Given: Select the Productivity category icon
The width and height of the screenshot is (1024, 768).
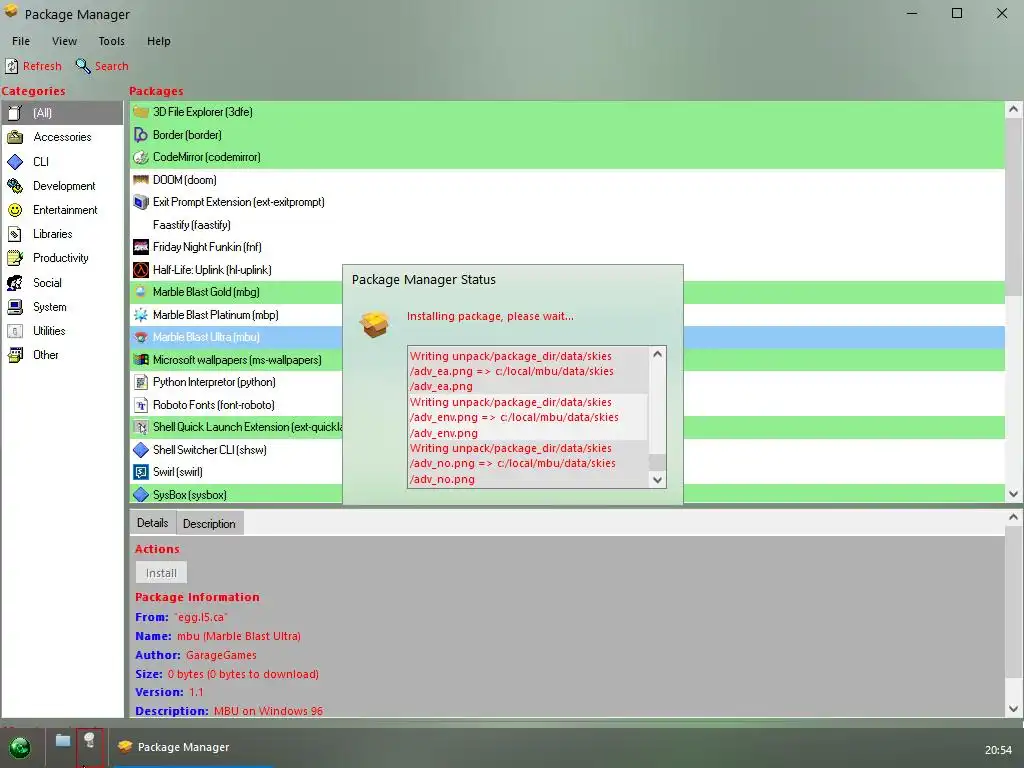Looking at the screenshot, I should [x=15, y=258].
